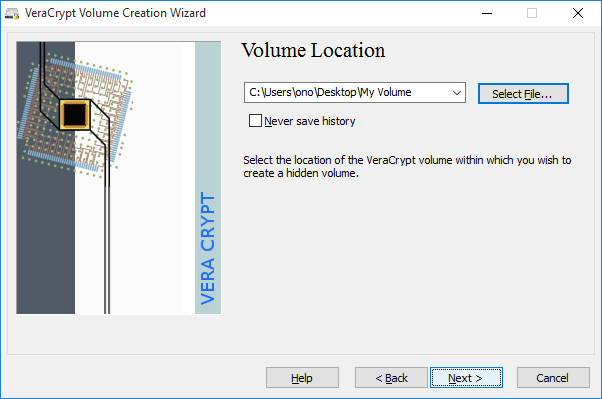Click the grayed-out maximize window icon
Image resolution: width=602 pixels, height=399 pixels.
(532, 13)
